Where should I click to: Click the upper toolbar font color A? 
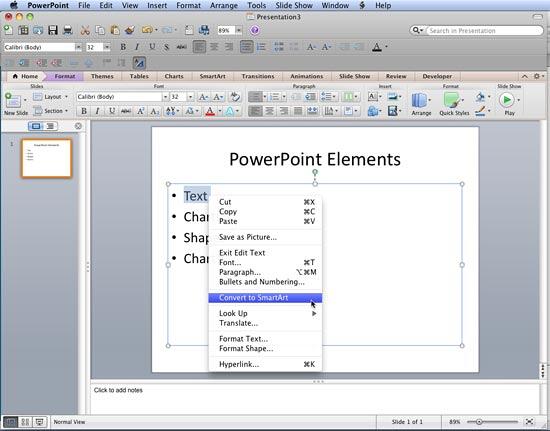[377, 47]
